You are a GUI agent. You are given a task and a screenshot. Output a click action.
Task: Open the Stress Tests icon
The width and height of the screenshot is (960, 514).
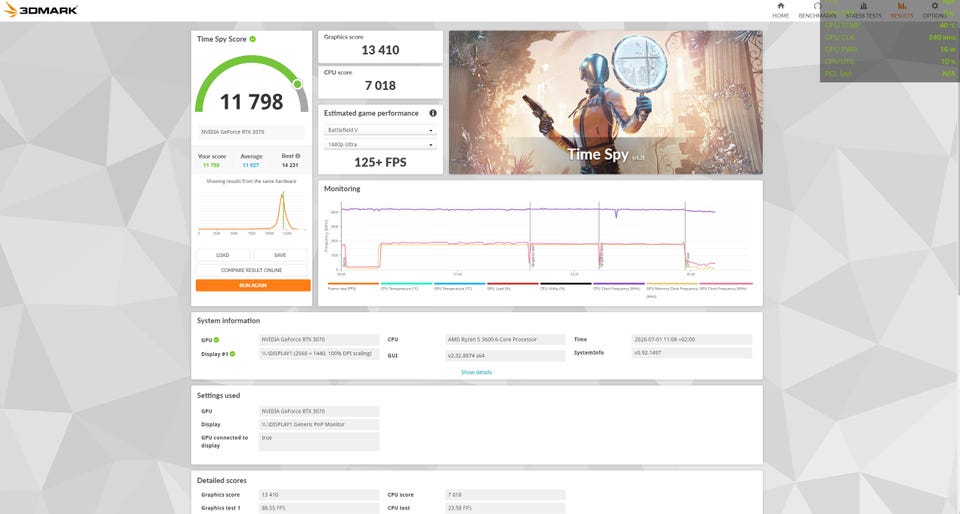(x=863, y=6)
